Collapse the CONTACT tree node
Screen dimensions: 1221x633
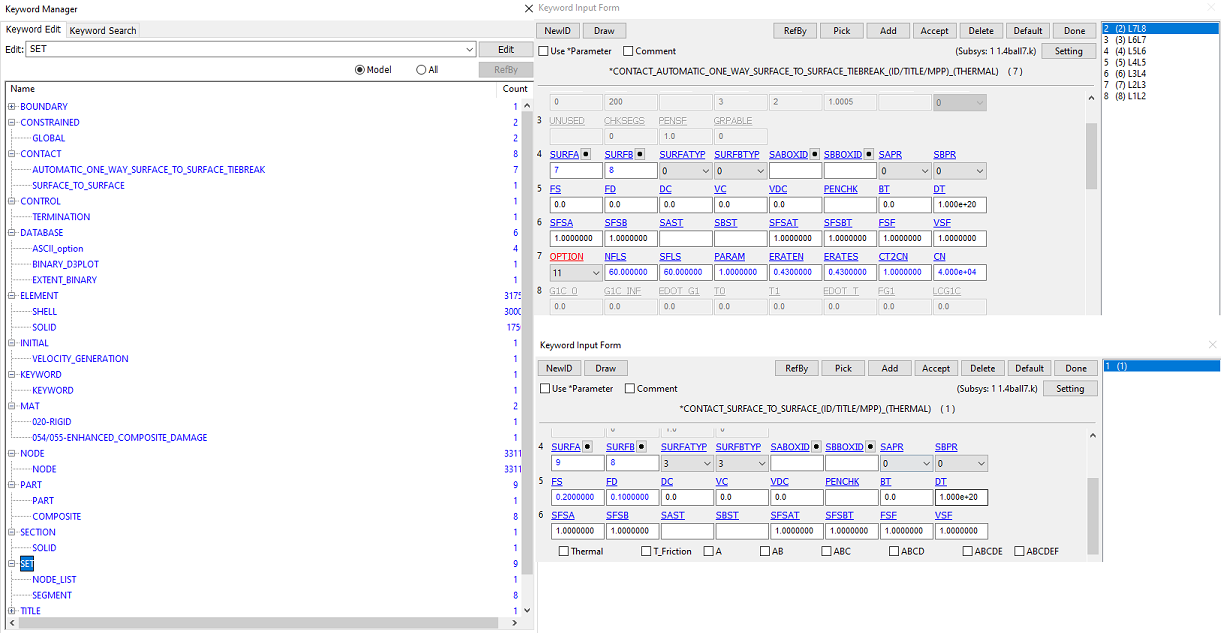tap(12, 154)
